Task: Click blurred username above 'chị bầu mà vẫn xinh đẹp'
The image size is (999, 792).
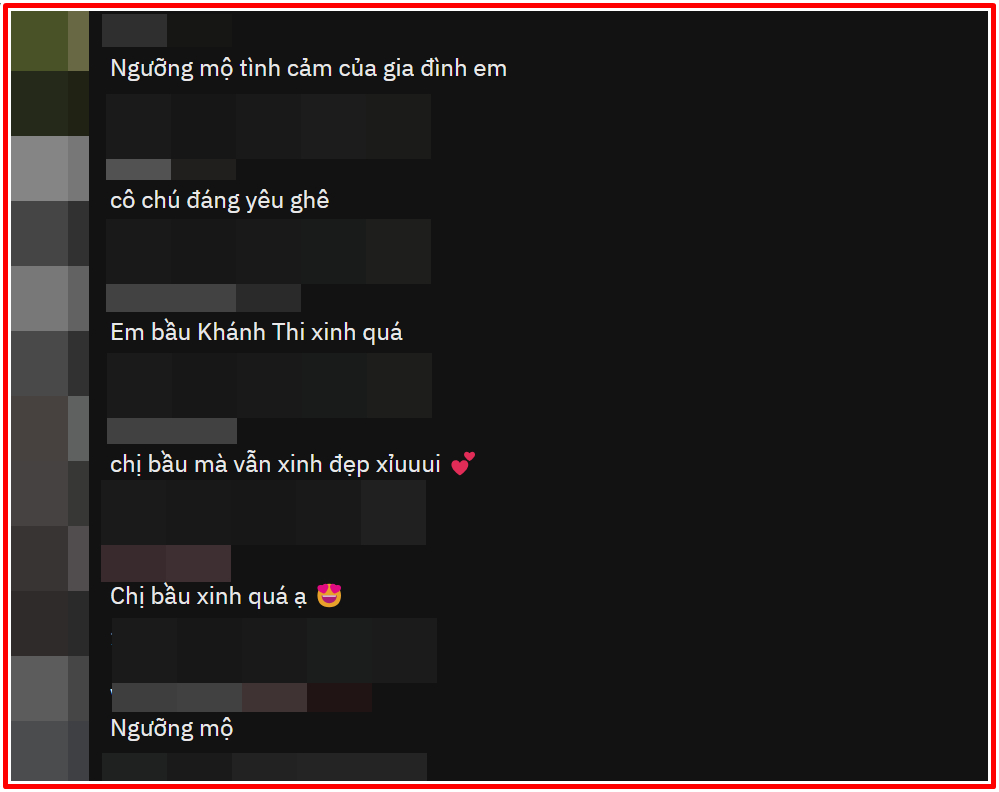Action: click(x=172, y=431)
